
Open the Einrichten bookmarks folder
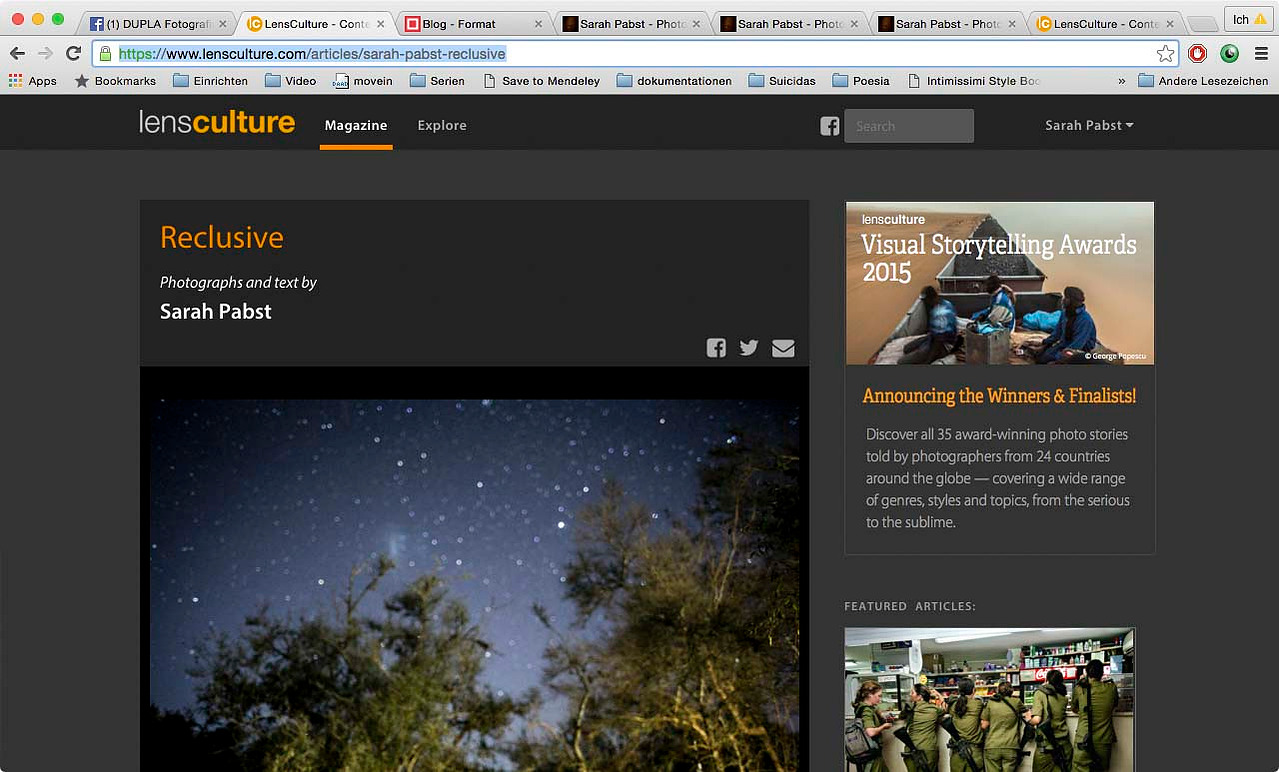point(210,81)
